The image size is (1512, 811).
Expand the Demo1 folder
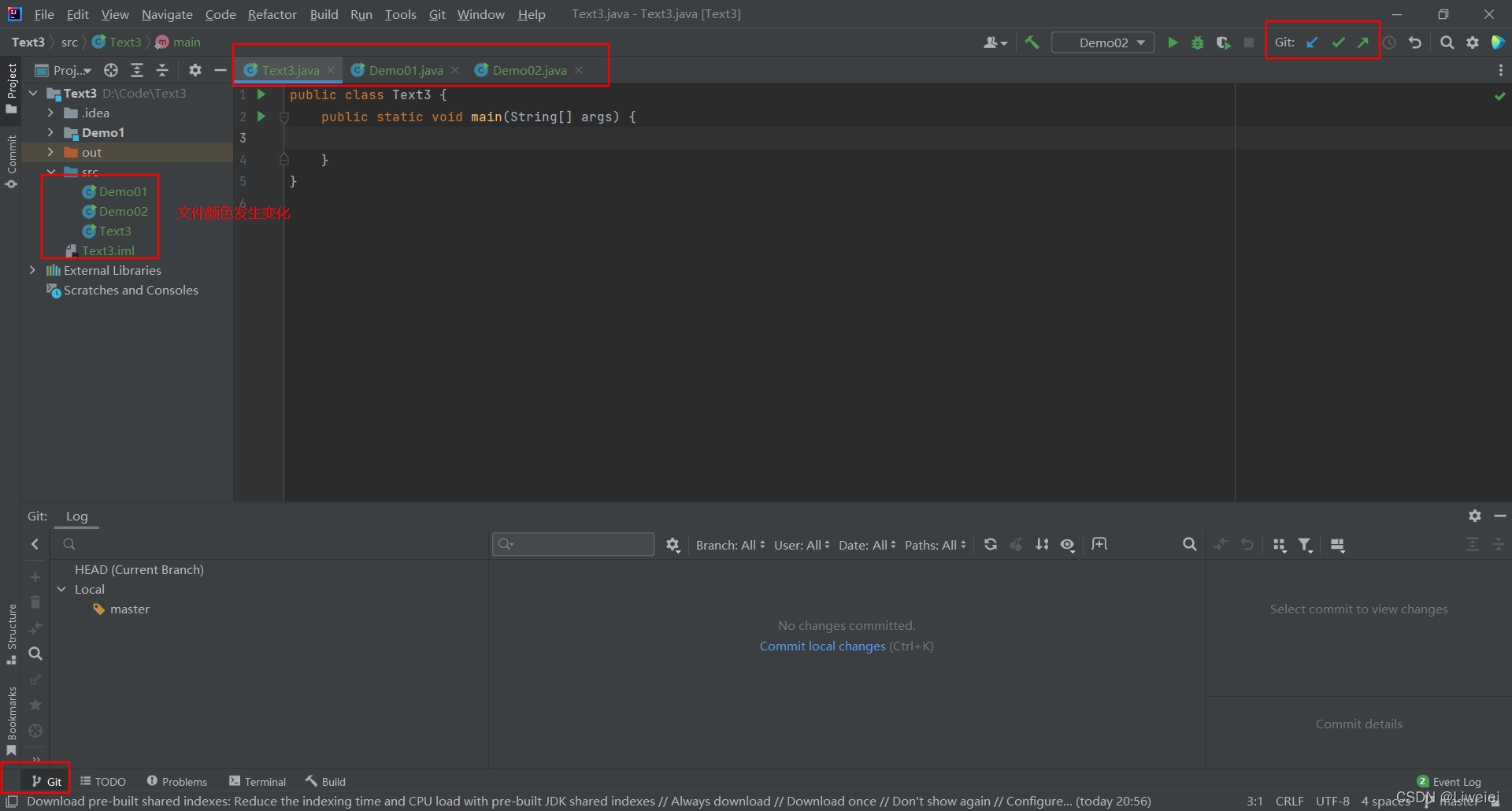50,132
